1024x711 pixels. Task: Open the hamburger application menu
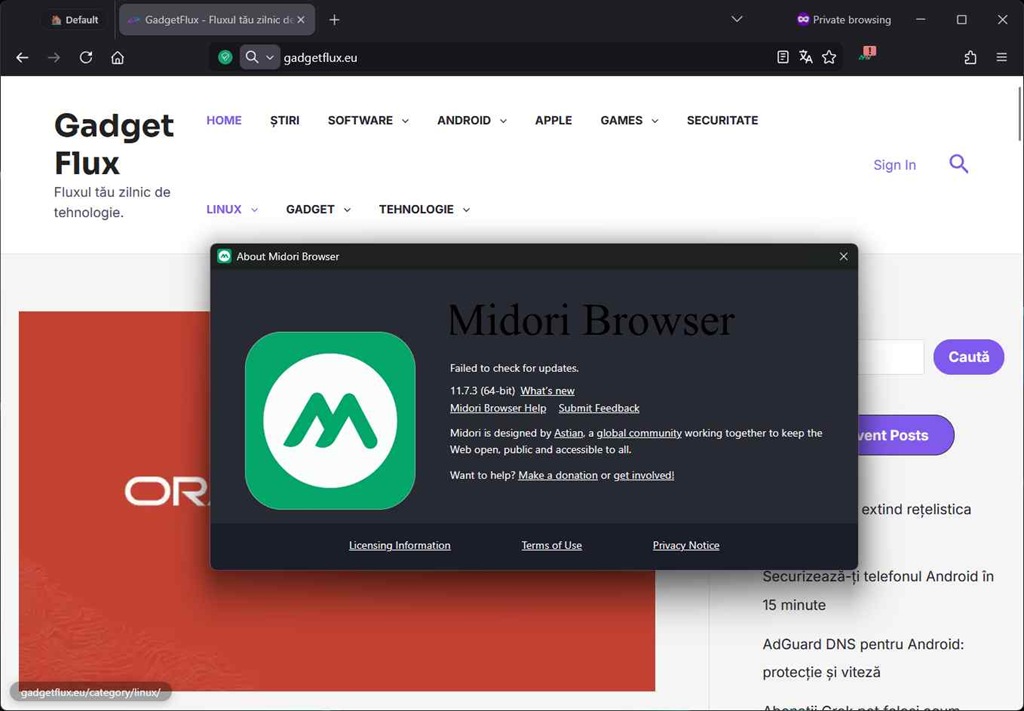[1002, 57]
